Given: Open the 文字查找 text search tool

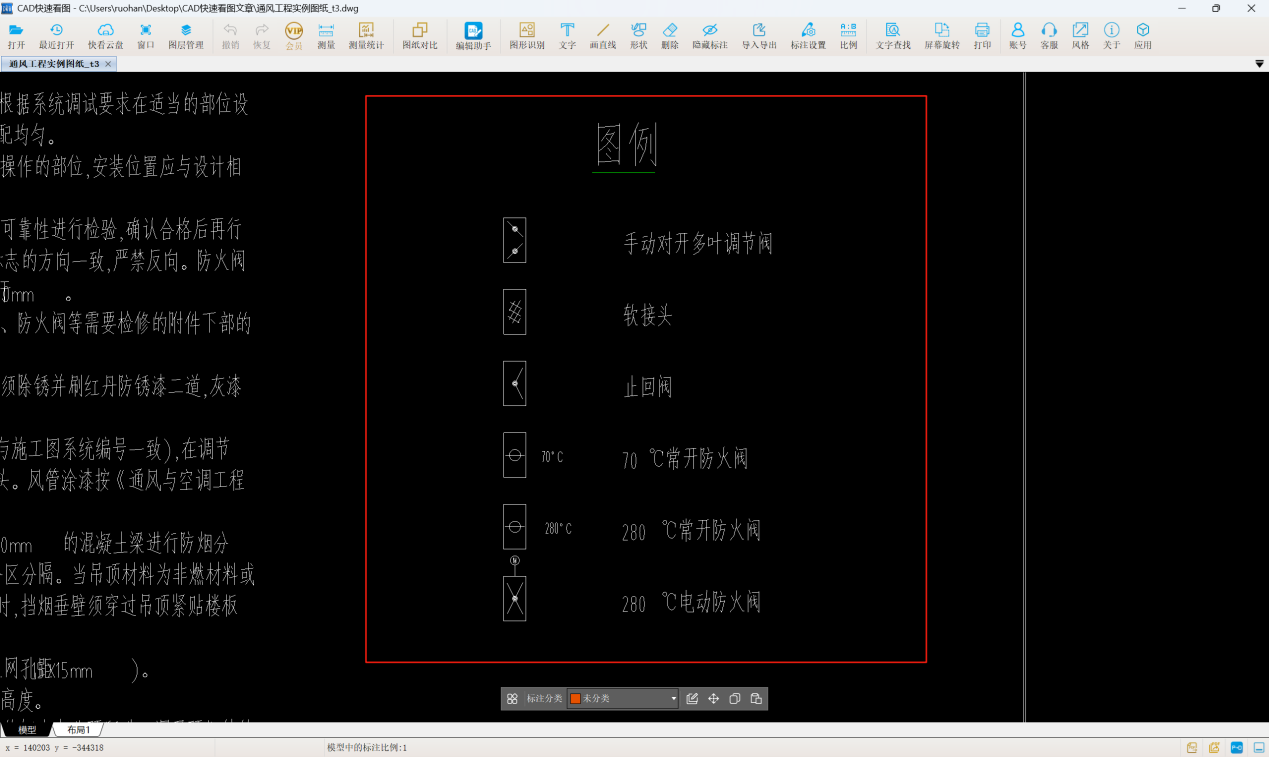Looking at the screenshot, I should [x=892, y=36].
